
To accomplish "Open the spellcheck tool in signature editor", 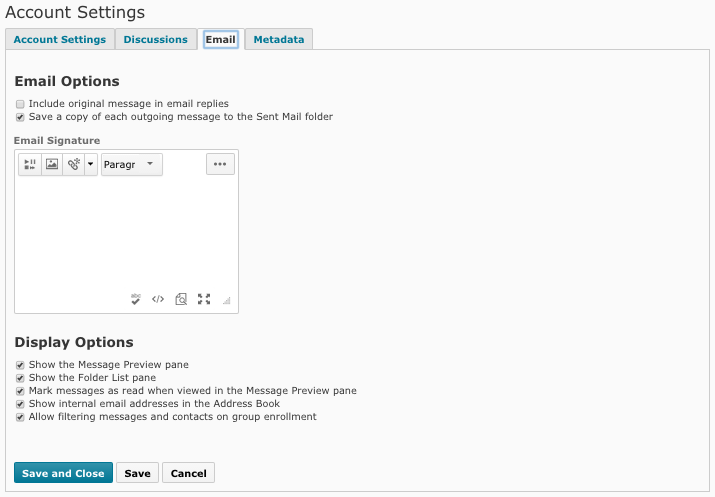I will point(135,299).
